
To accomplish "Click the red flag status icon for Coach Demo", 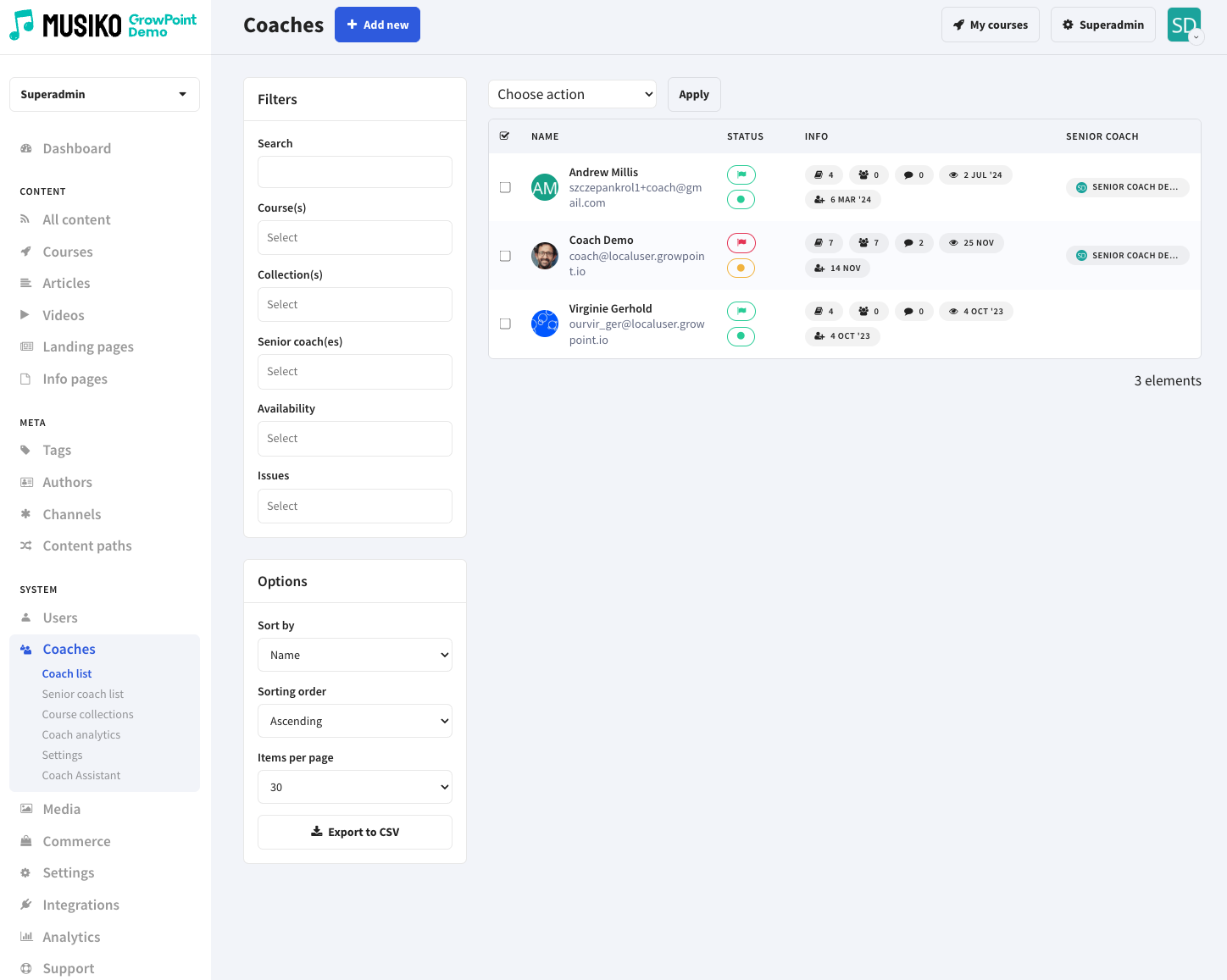I will pyautogui.click(x=741, y=243).
